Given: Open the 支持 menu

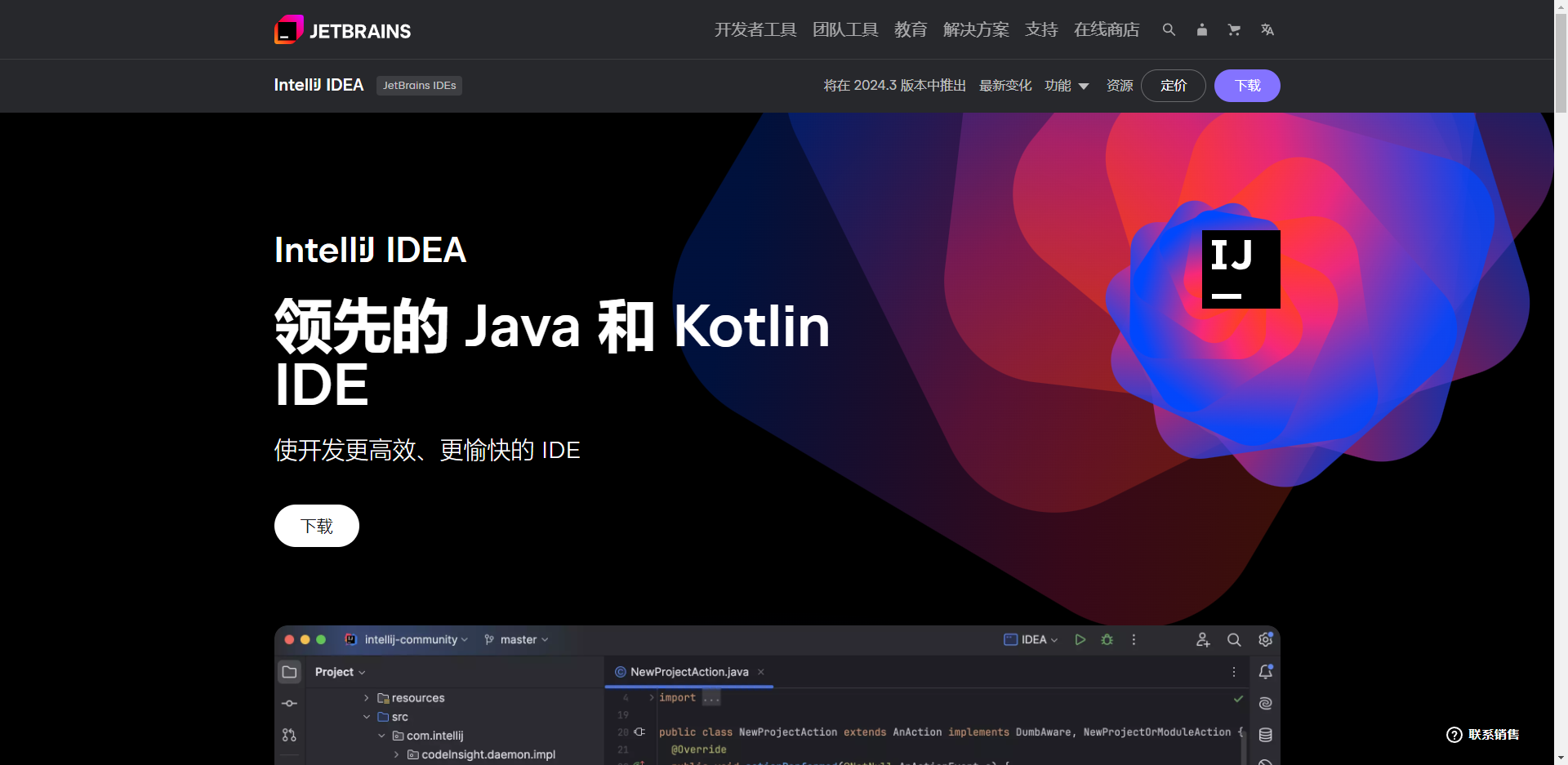Looking at the screenshot, I should click(1041, 29).
